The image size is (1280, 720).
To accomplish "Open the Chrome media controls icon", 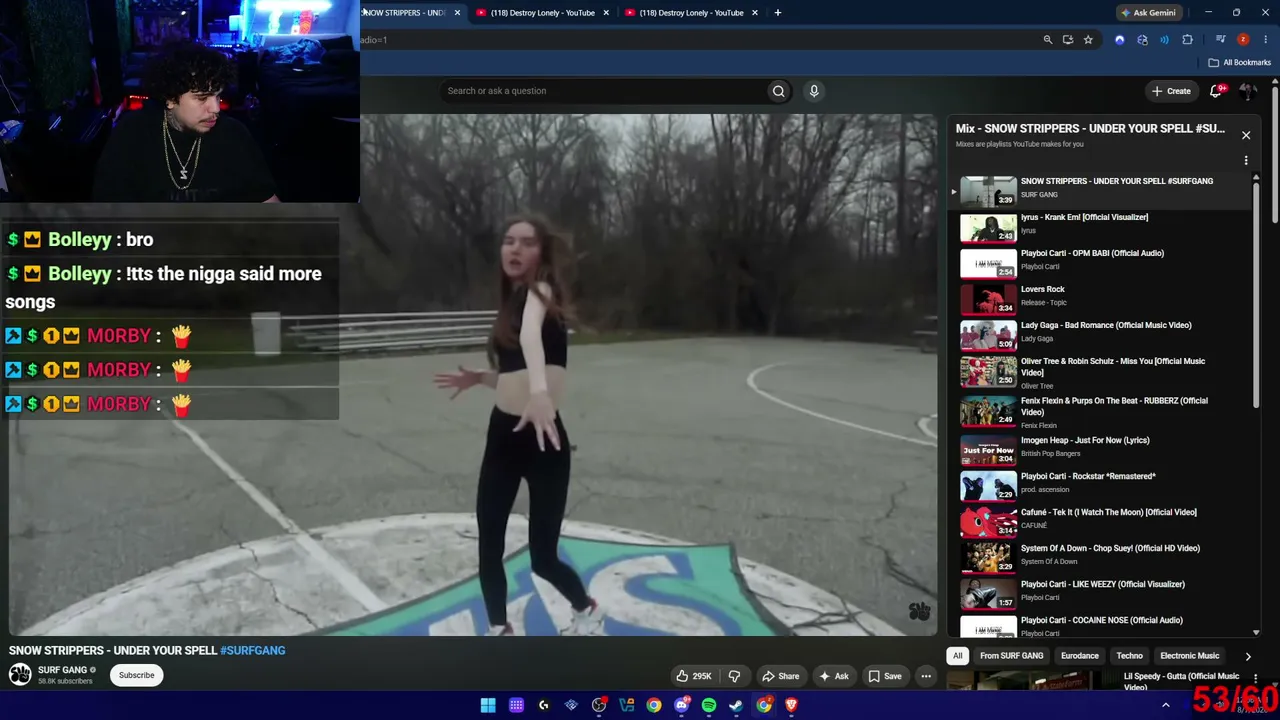I will pyautogui.click(x=1221, y=40).
